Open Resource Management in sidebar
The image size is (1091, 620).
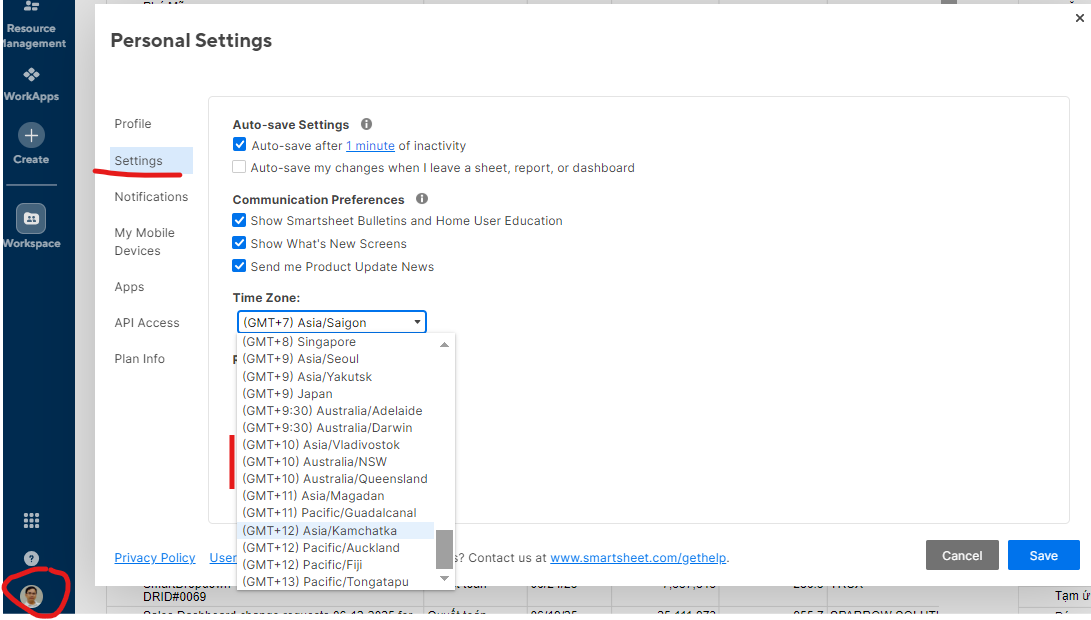(31, 25)
